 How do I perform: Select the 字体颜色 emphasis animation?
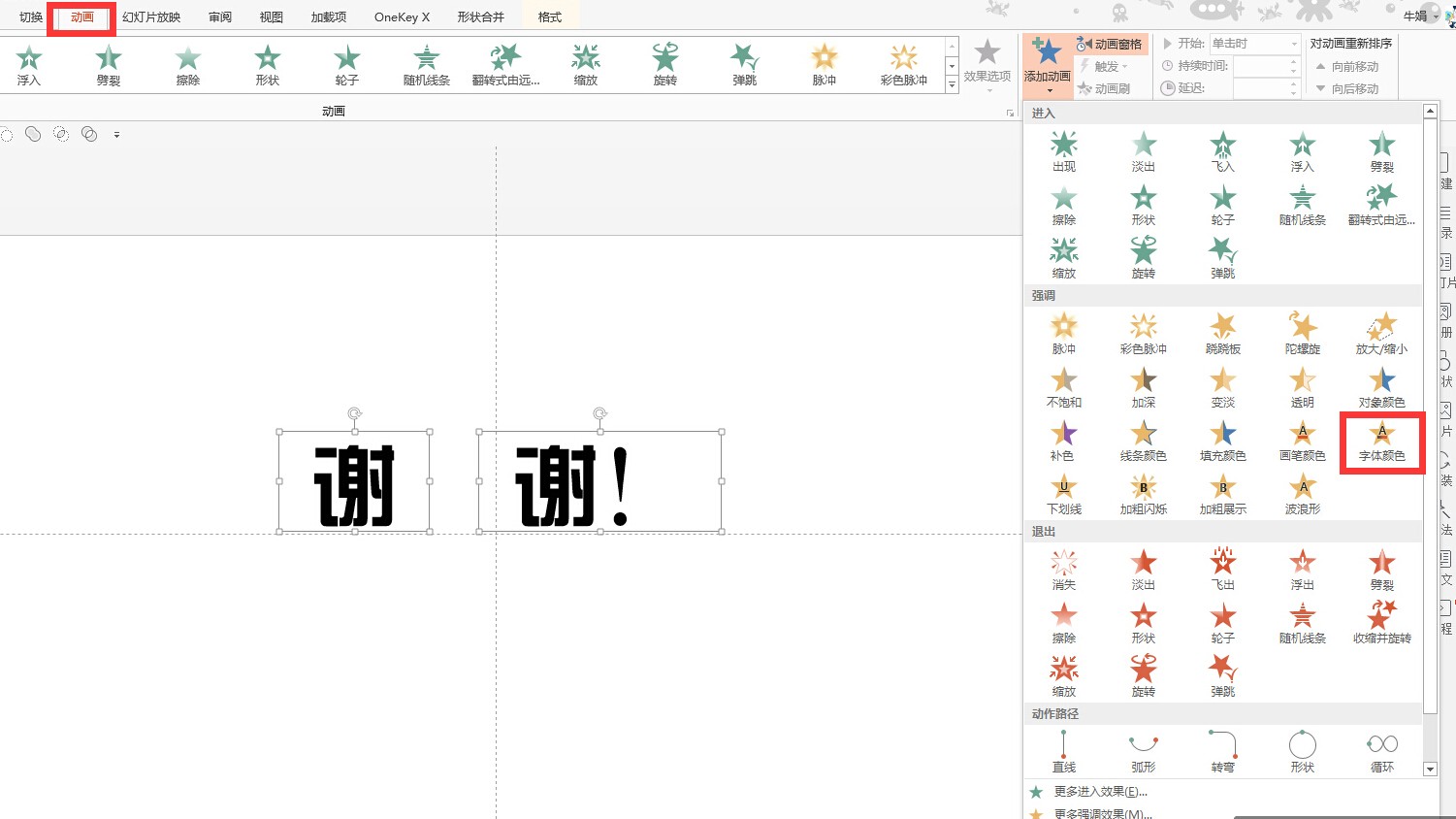pos(1381,442)
